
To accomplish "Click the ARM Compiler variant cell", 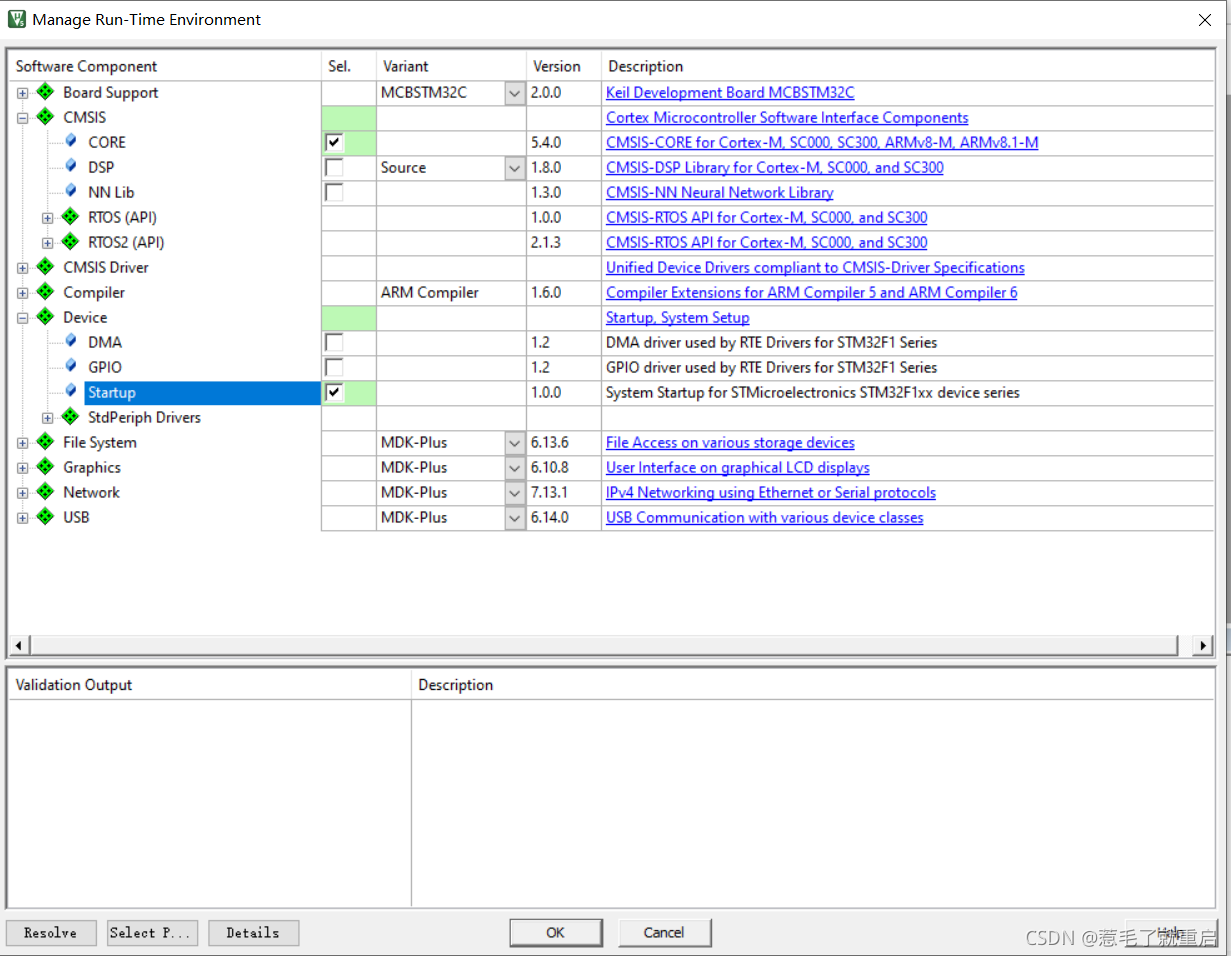I will 451,292.
